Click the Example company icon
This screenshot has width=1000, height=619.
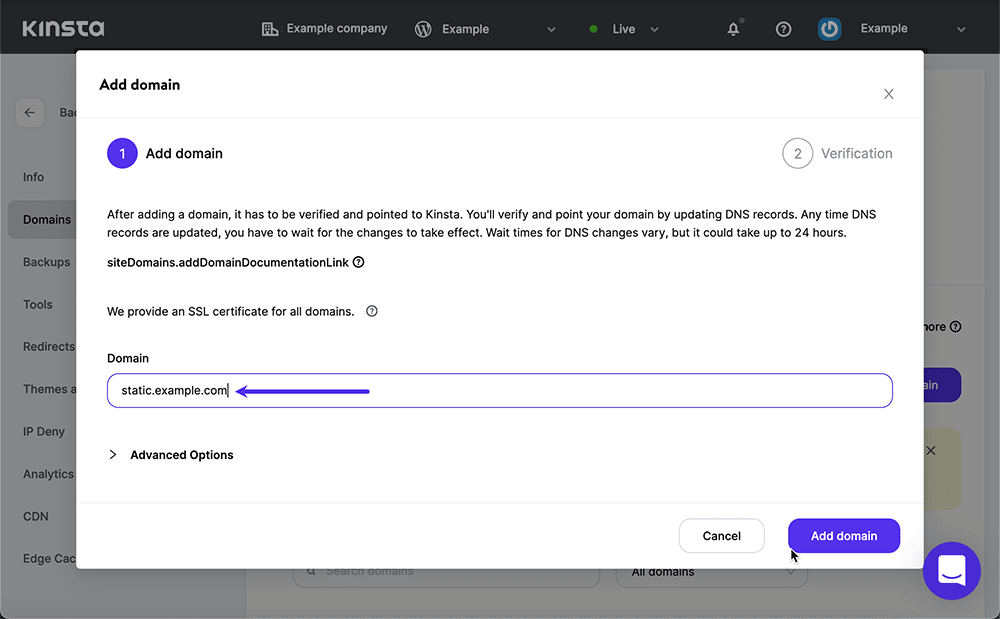point(270,28)
